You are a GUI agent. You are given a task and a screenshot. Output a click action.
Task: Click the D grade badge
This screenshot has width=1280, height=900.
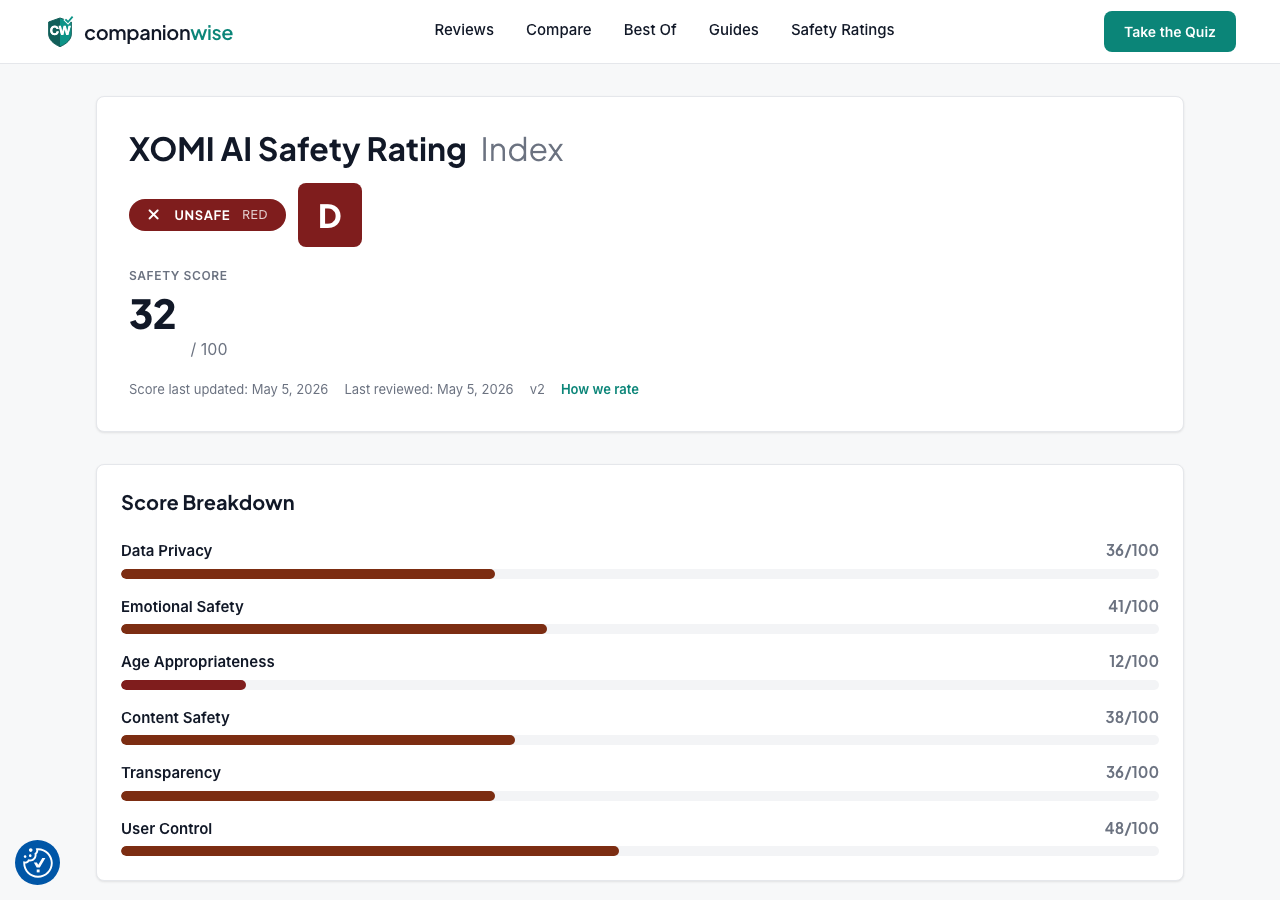[x=330, y=215]
